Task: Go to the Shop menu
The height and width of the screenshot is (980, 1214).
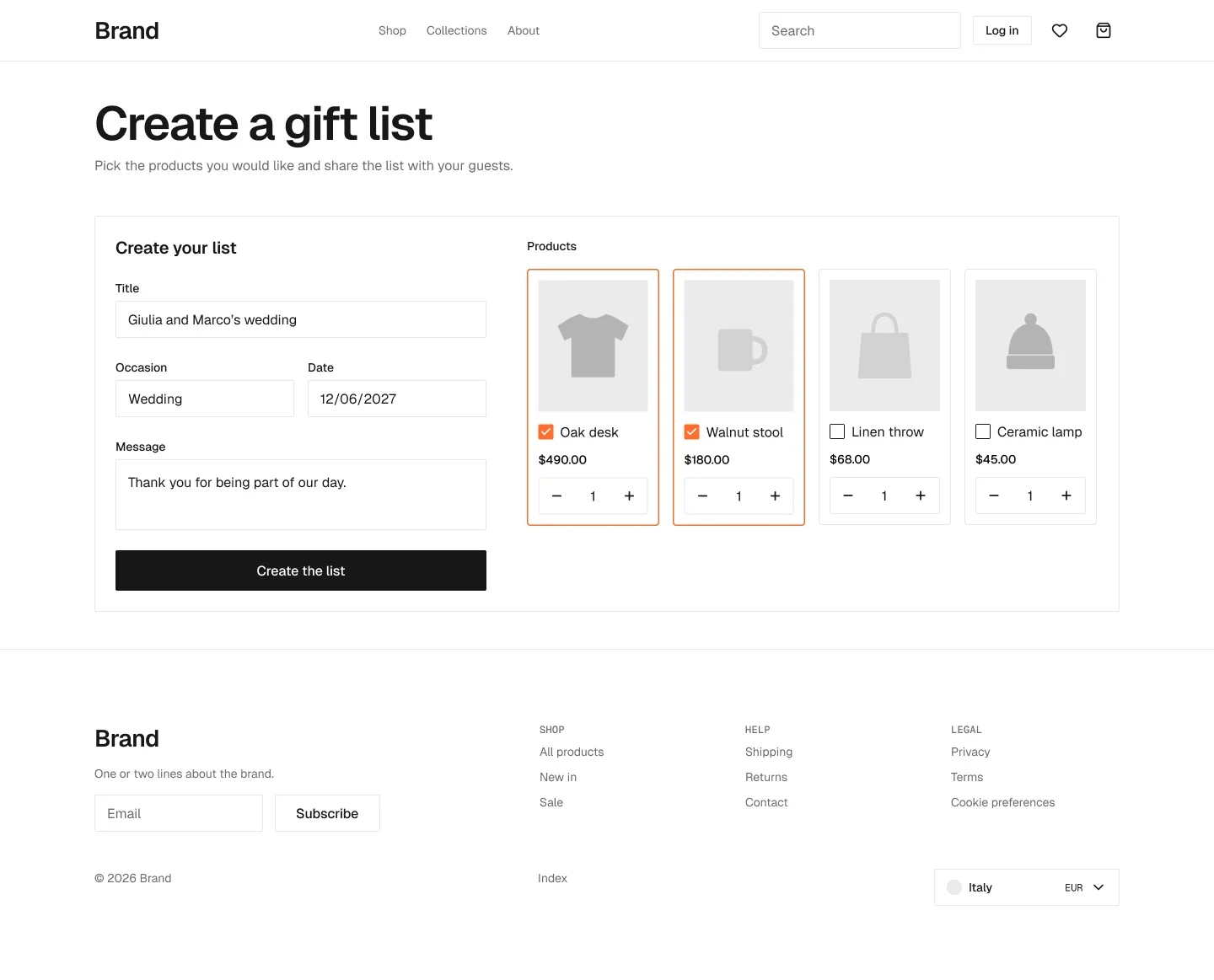Action: click(x=392, y=30)
